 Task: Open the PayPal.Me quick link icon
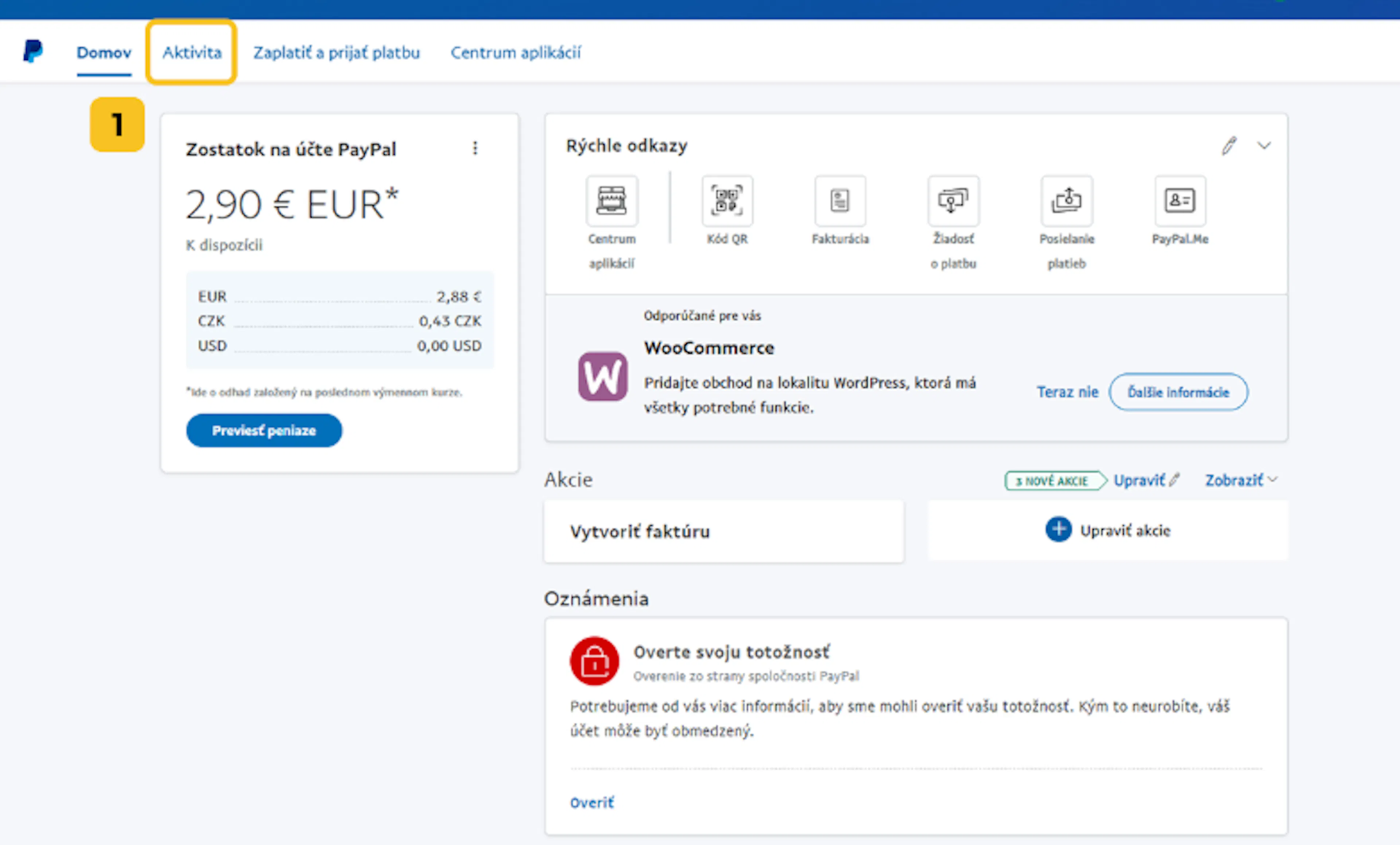tap(1180, 200)
